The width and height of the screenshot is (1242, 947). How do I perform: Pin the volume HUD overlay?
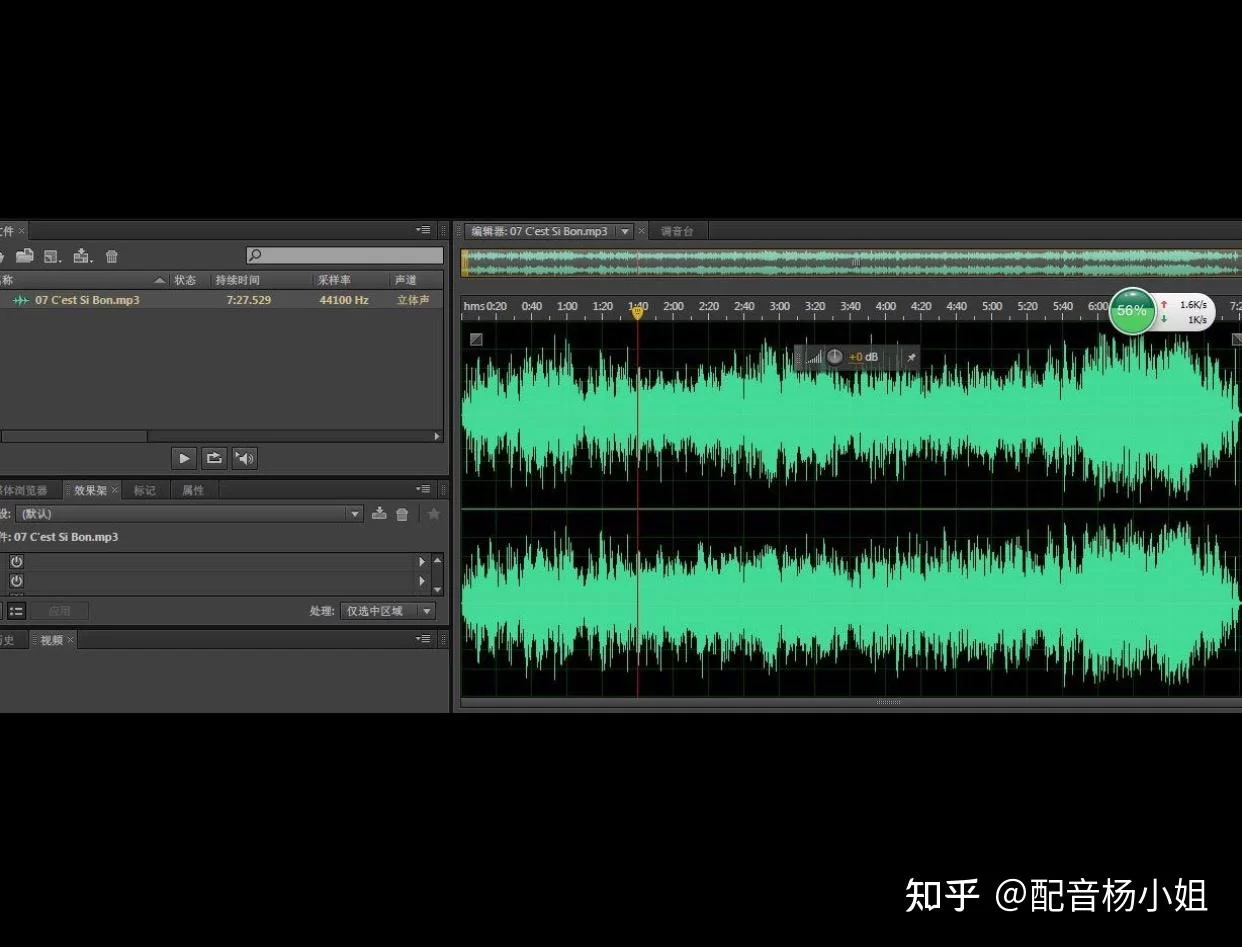[x=910, y=357]
